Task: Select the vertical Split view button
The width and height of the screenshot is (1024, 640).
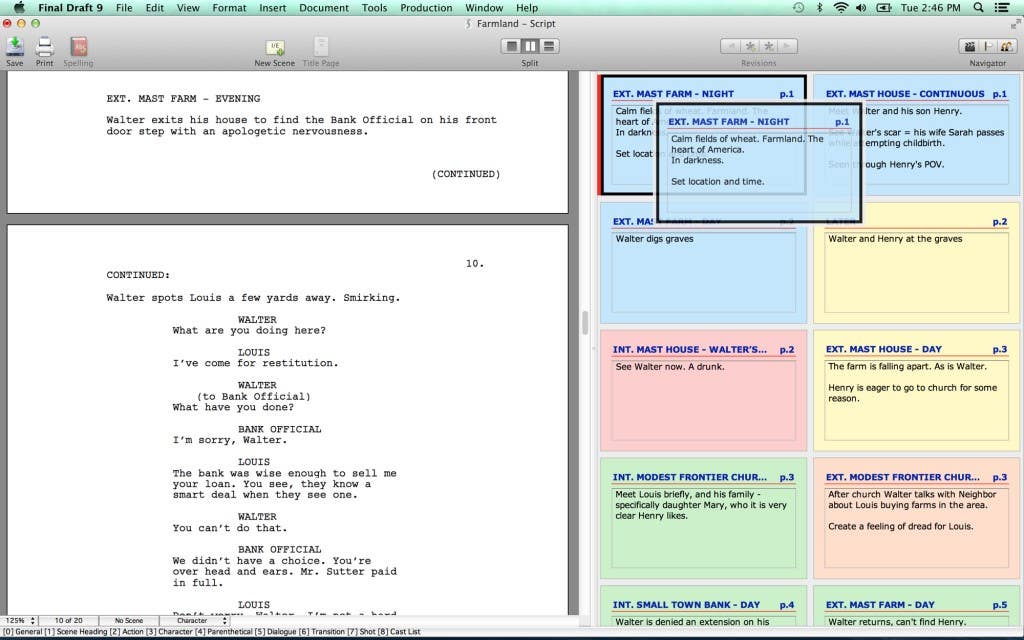Action: click(x=530, y=46)
